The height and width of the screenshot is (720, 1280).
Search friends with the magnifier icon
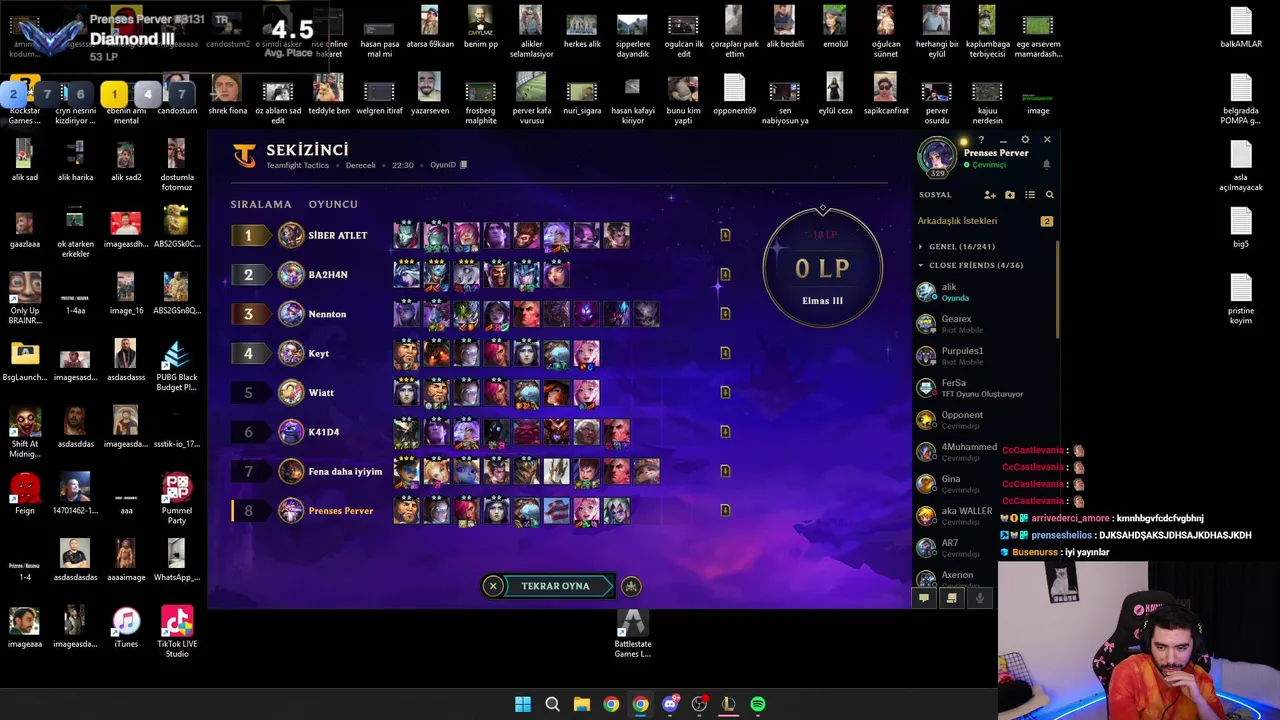[1049, 195]
